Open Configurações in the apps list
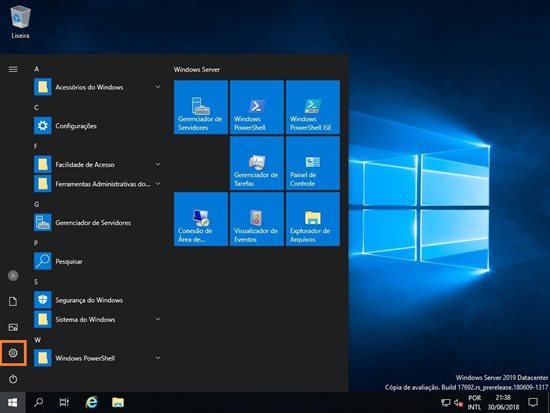 [x=98, y=126]
